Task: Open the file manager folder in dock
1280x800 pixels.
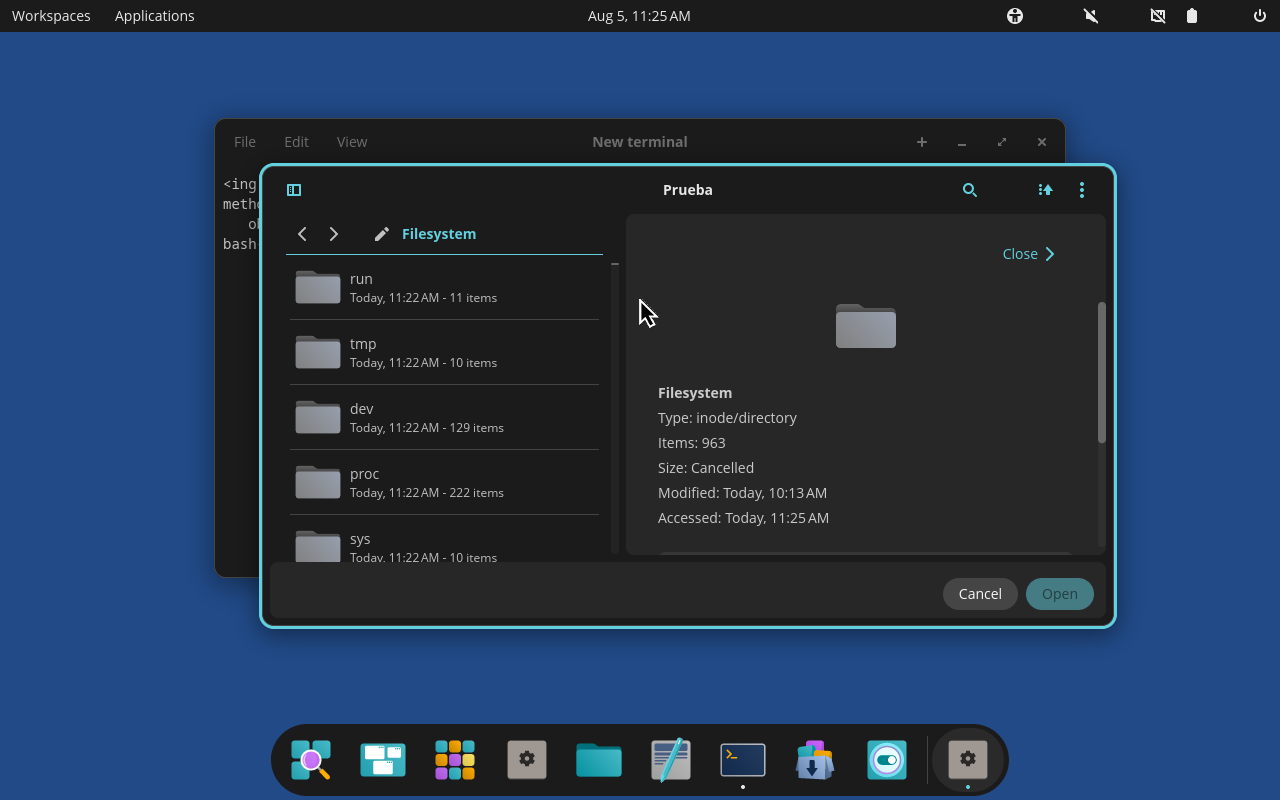Action: click(599, 760)
